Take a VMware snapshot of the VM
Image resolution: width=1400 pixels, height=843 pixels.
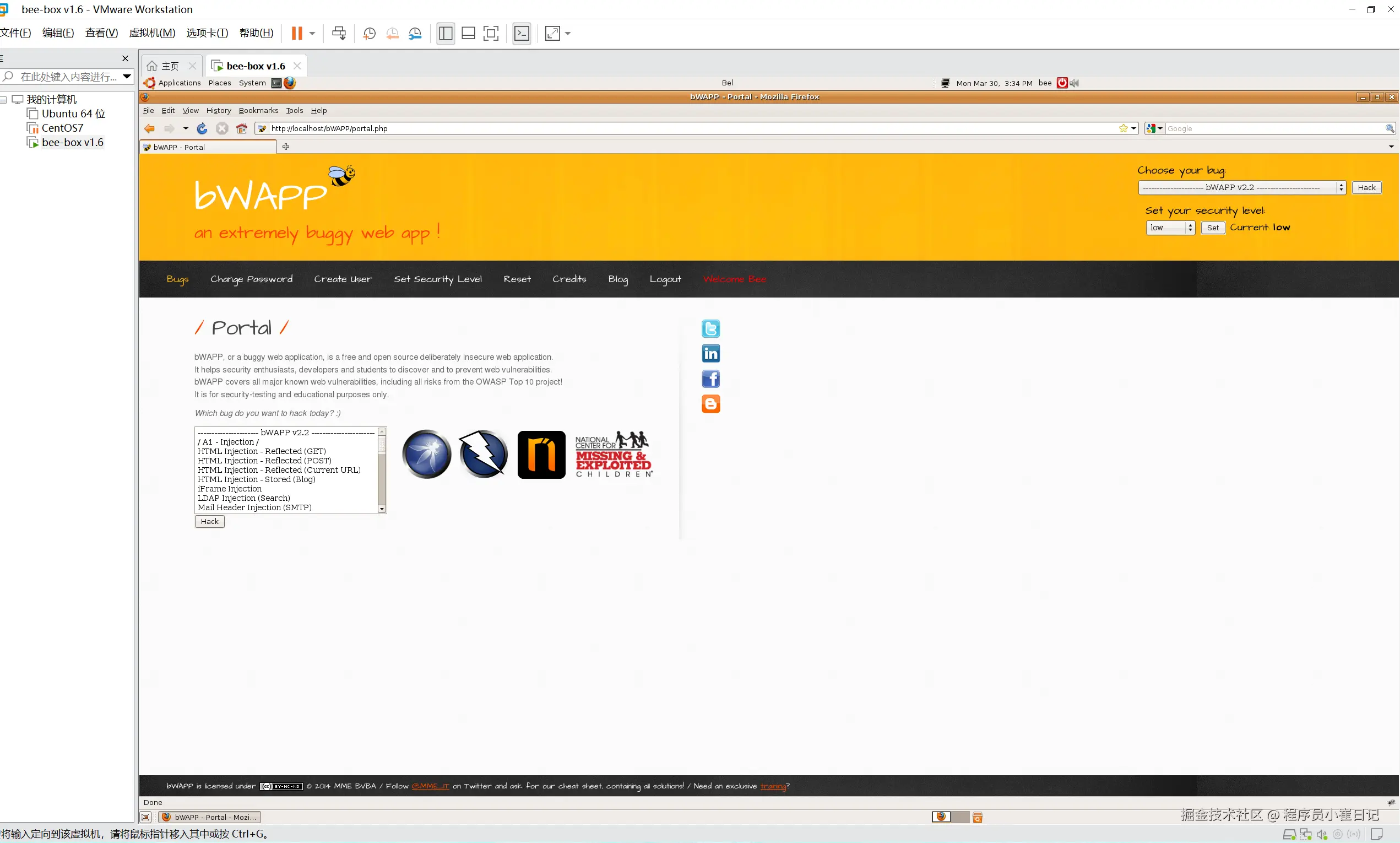[369, 34]
